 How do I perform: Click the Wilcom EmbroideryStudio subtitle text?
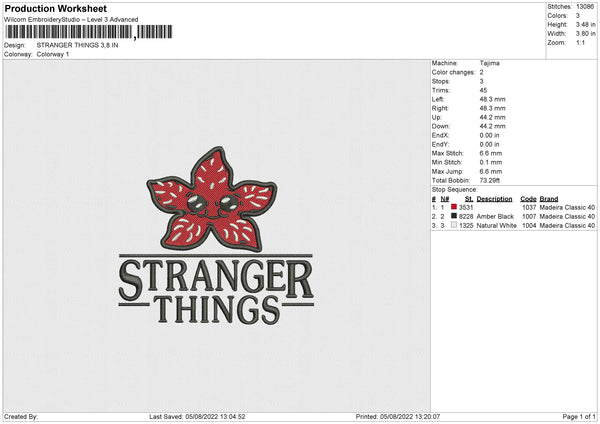coord(71,20)
